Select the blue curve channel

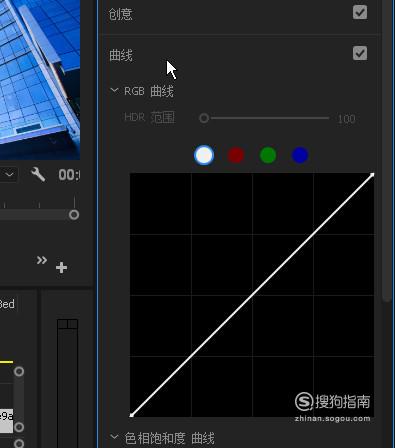[x=300, y=155]
